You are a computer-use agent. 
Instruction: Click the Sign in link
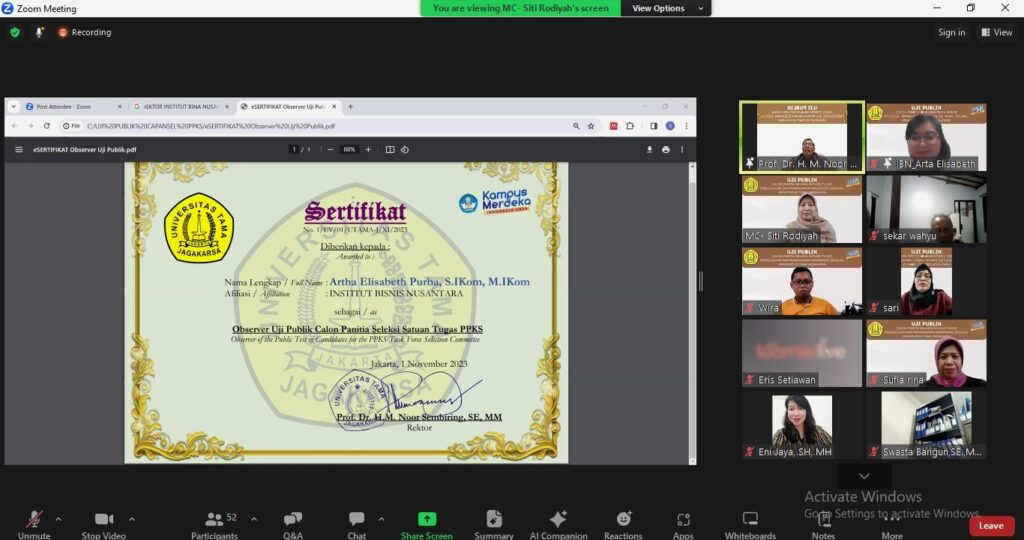[x=952, y=32]
